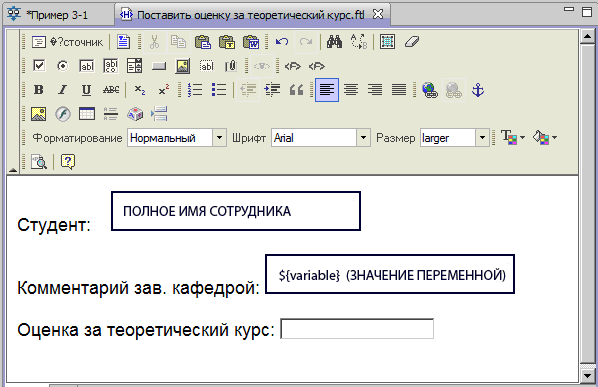Justify the text alignment
598x387 pixels.
tap(399, 90)
